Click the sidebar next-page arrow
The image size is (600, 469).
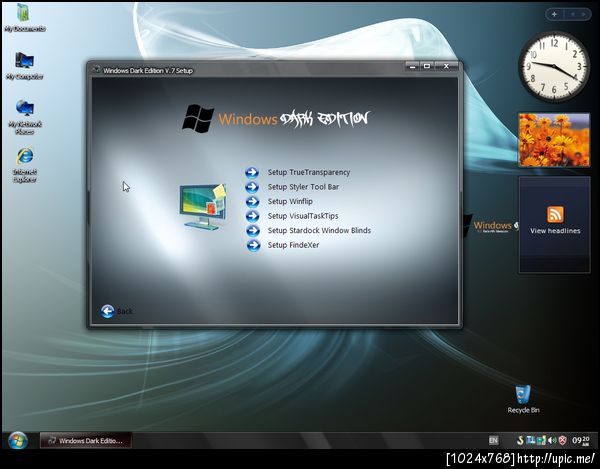584,15
